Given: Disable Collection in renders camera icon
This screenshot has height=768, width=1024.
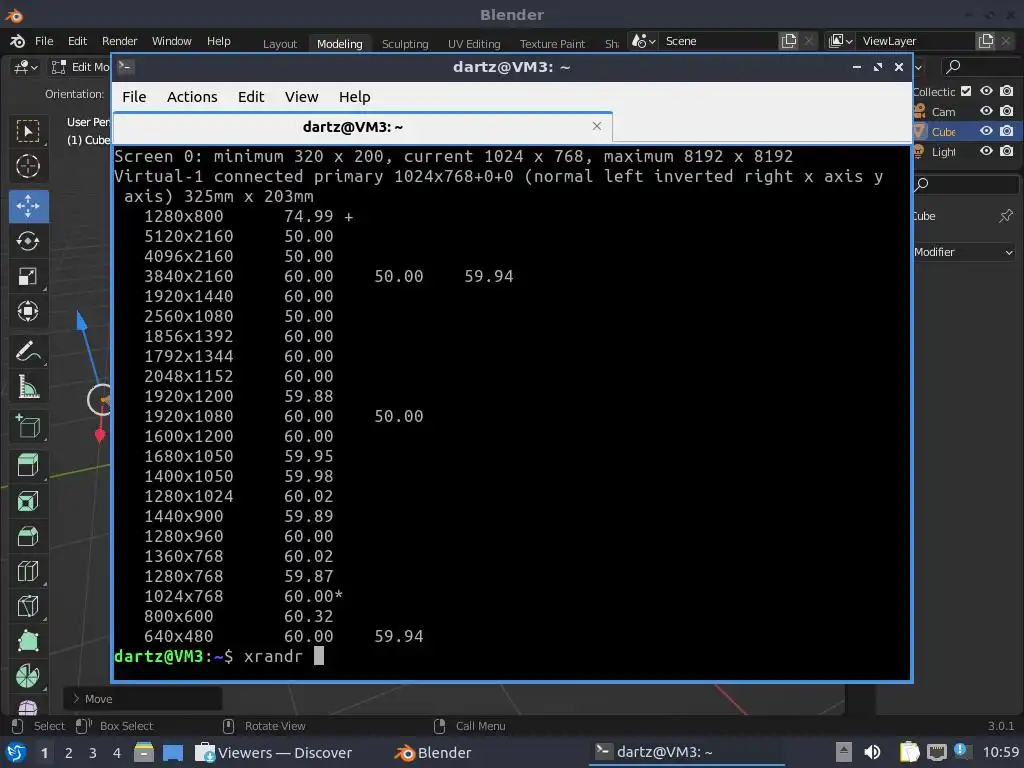Looking at the screenshot, I should coord(1007,91).
